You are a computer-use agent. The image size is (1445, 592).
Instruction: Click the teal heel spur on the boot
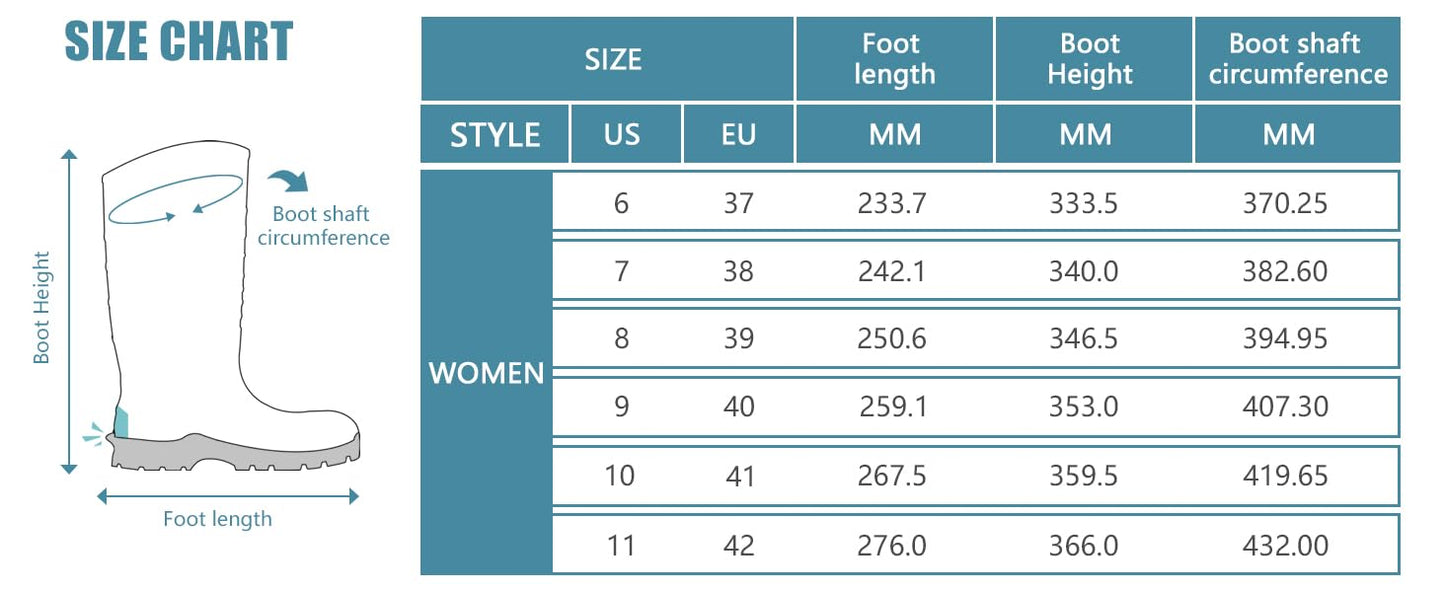click(121, 423)
